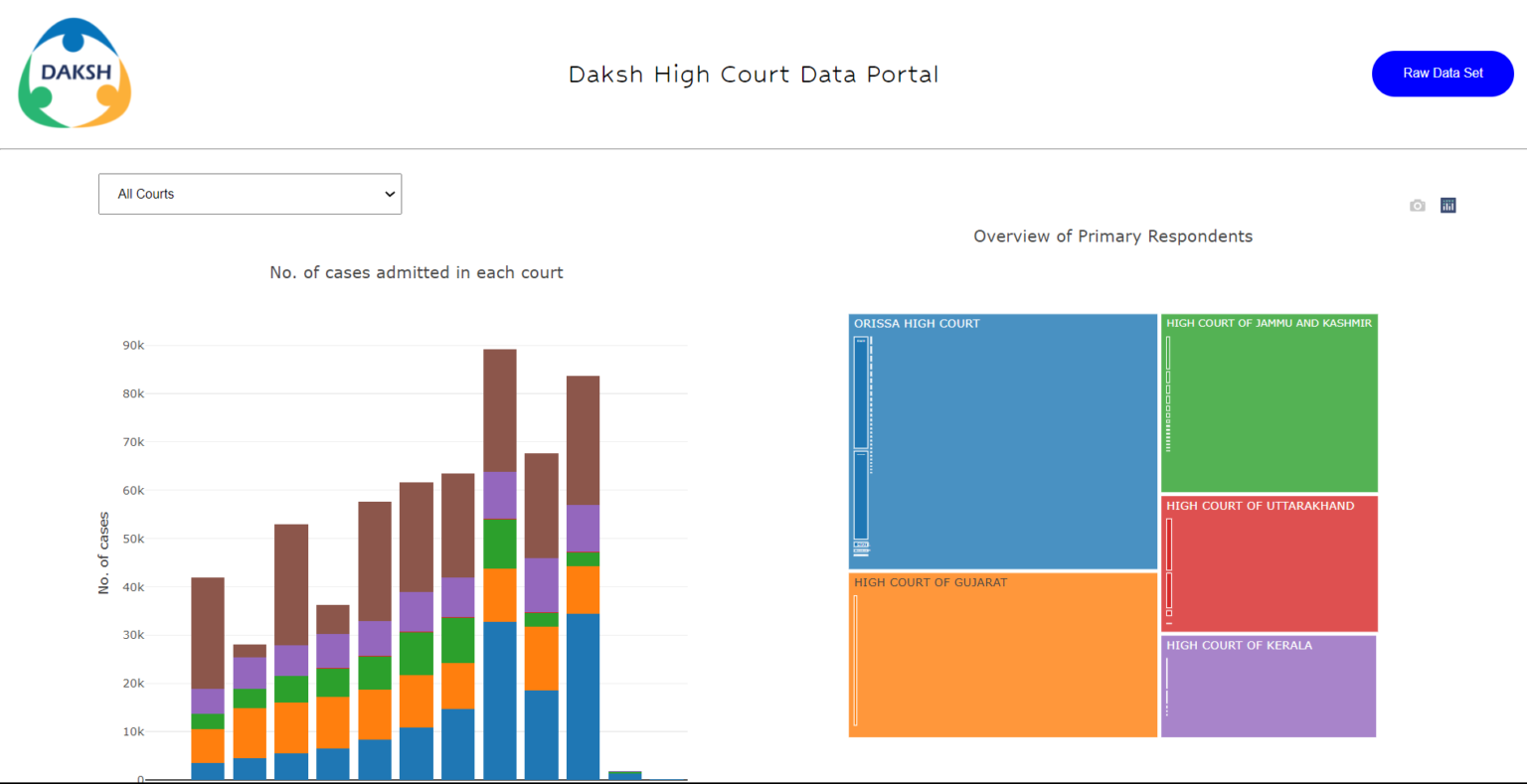The width and height of the screenshot is (1527, 784).
Task: Open the Raw Data Set page
Action: click(1442, 74)
